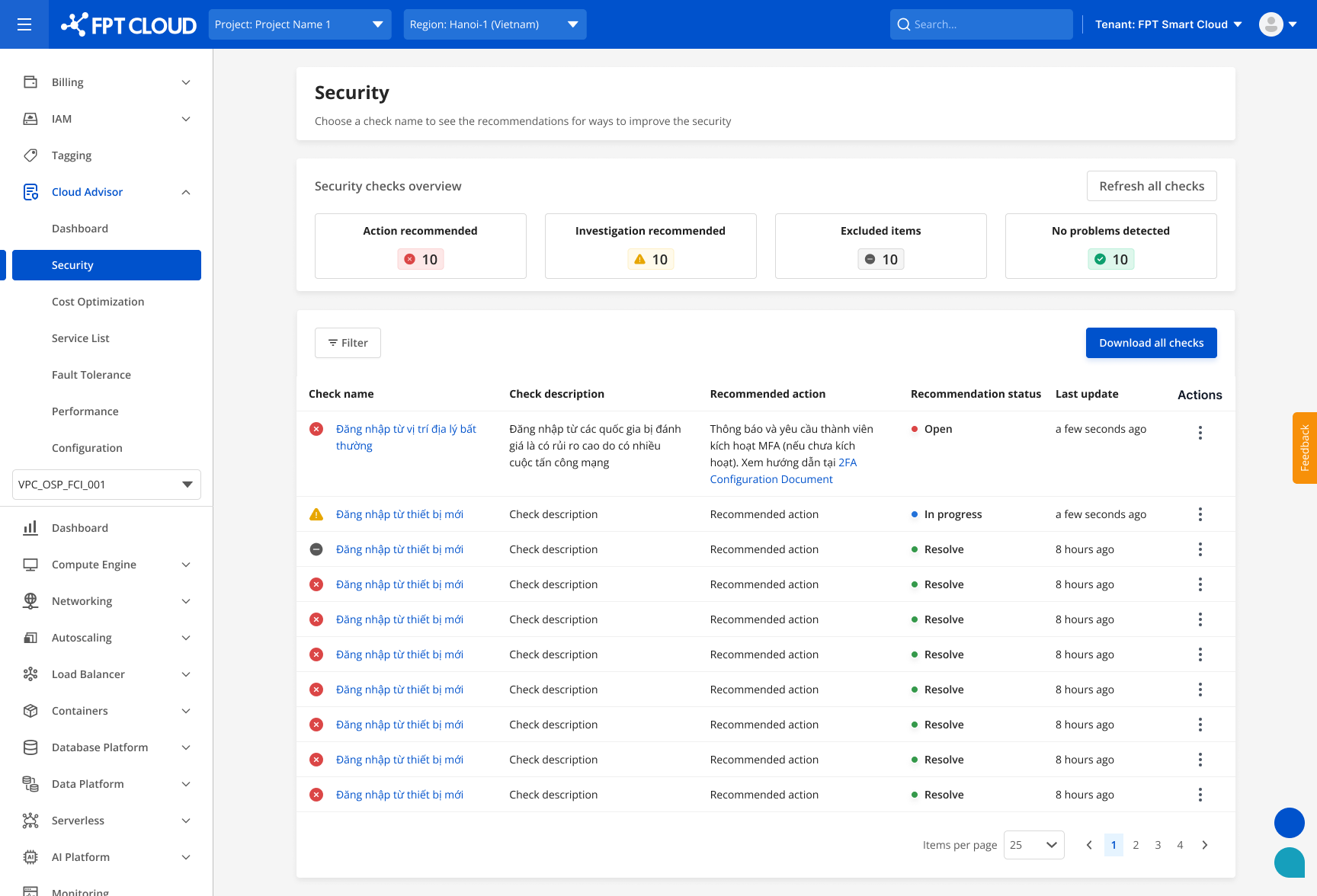Click the Excluded items card
This screenshot has width=1317, height=896.
point(881,246)
